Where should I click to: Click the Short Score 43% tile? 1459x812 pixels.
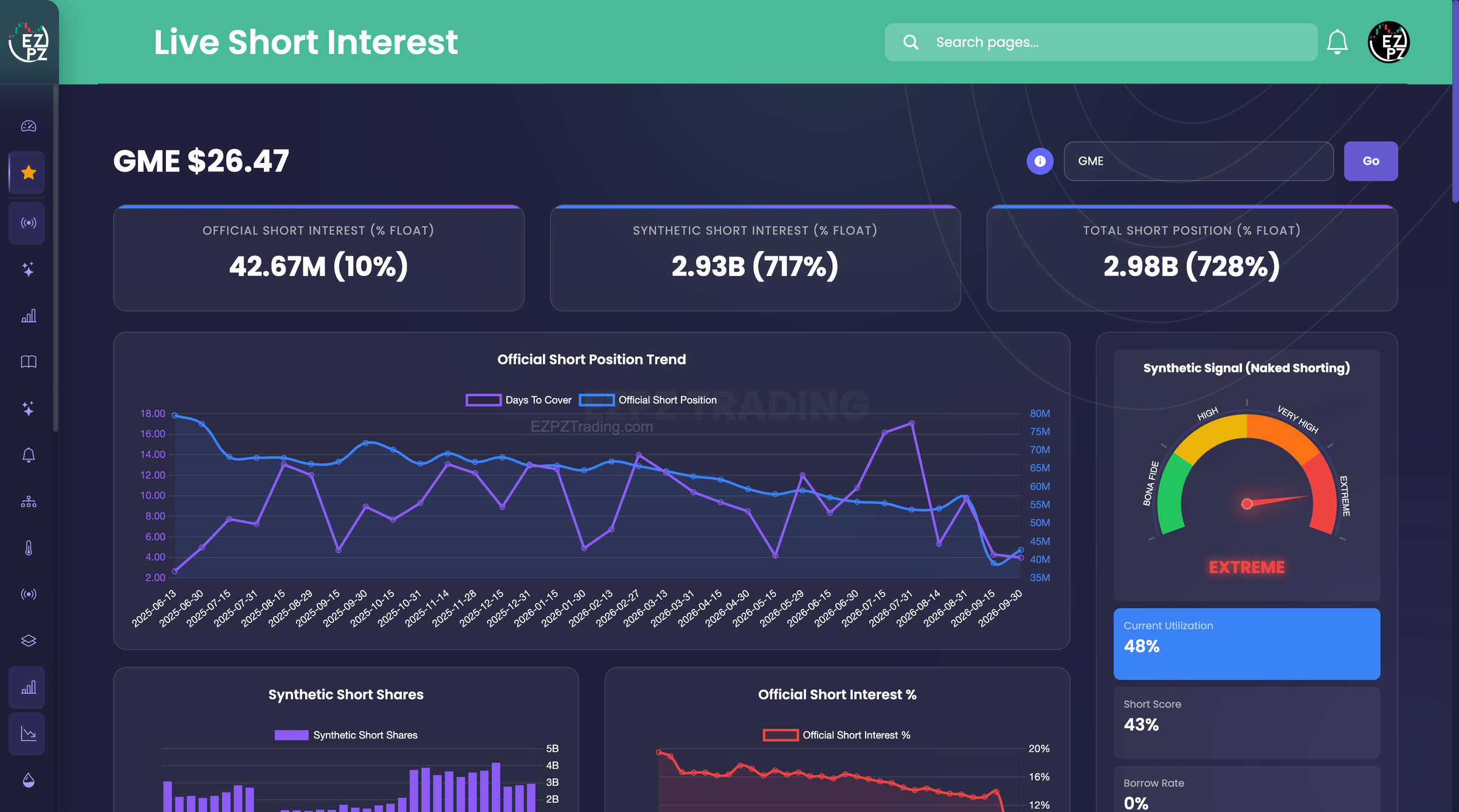(1246, 723)
